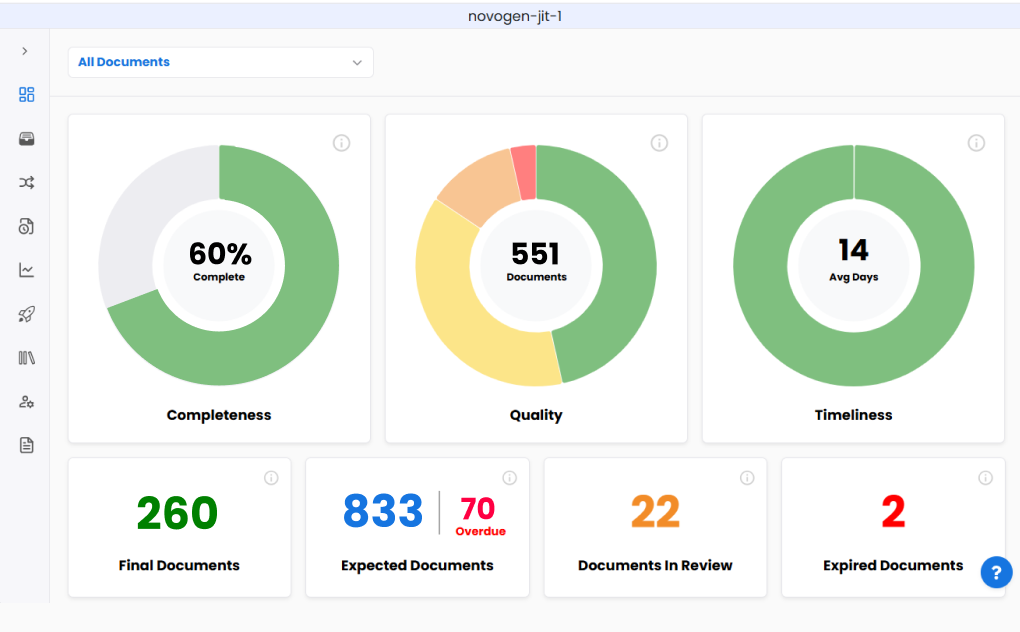Open the document with clock icon
This screenshot has width=1020, height=632.
tap(27, 226)
